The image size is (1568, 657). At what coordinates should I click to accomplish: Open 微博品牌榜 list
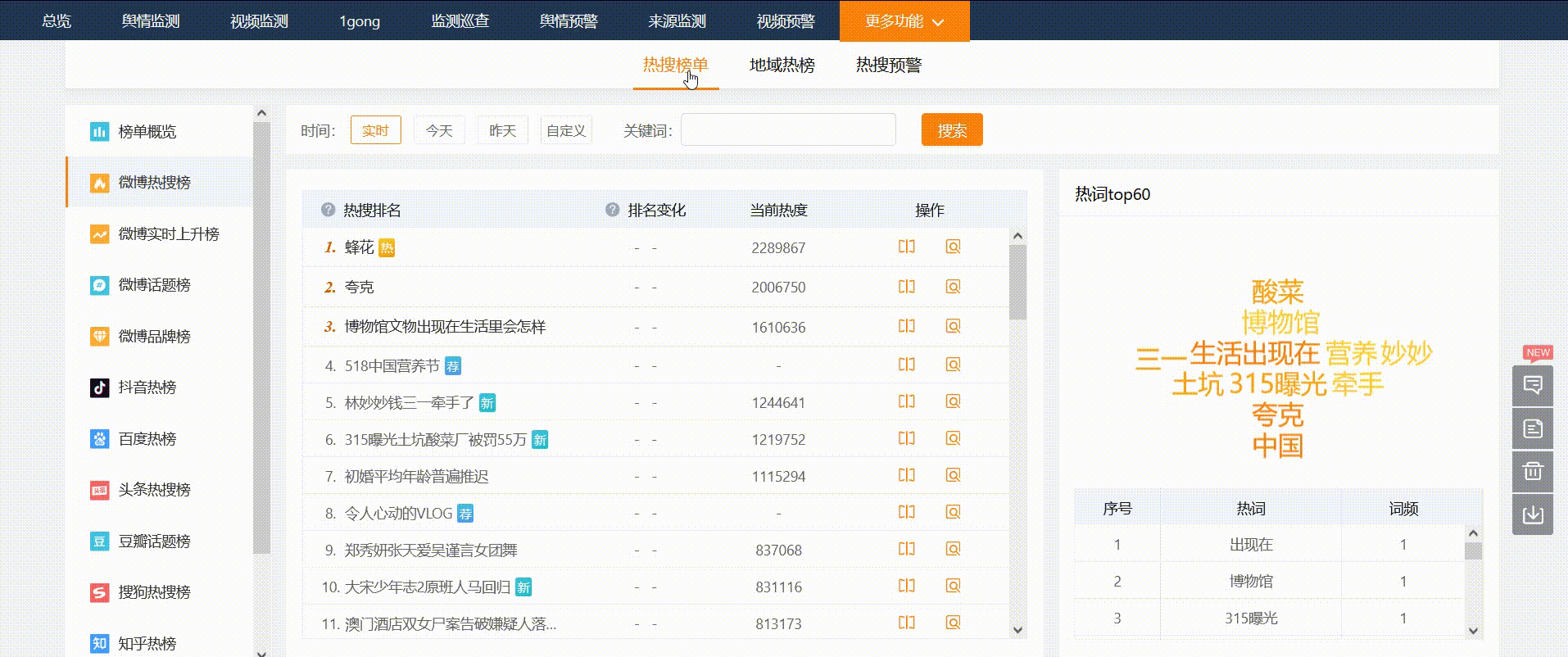(154, 337)
